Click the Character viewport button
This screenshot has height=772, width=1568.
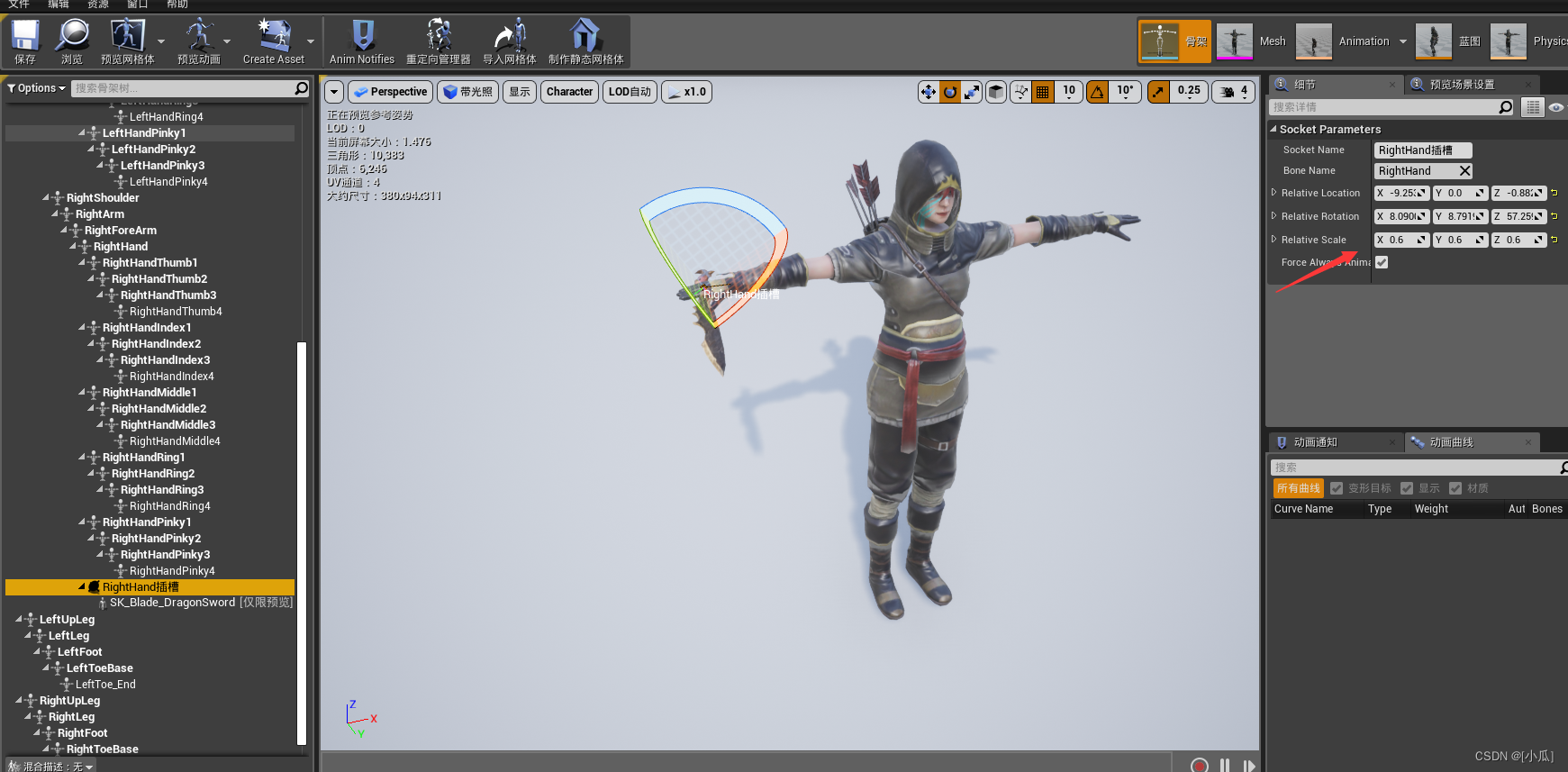point(569,92)
